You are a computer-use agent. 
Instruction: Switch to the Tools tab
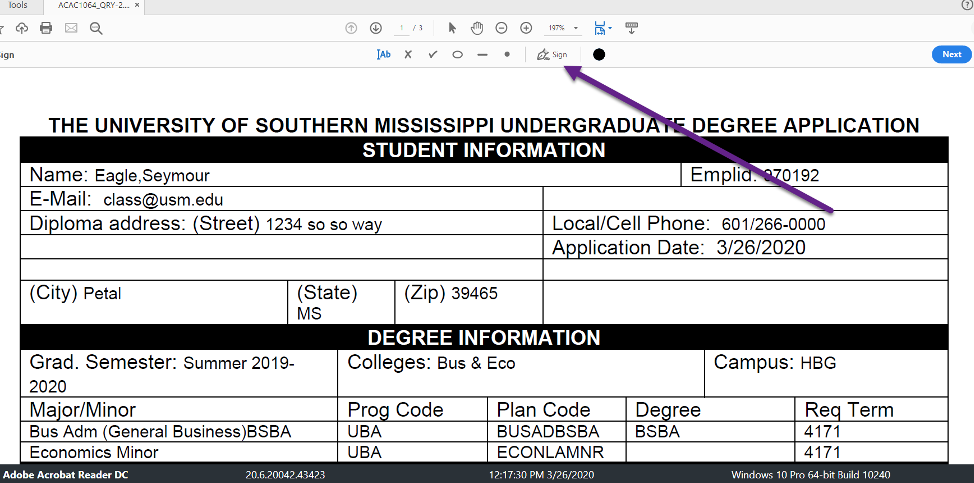19,6
